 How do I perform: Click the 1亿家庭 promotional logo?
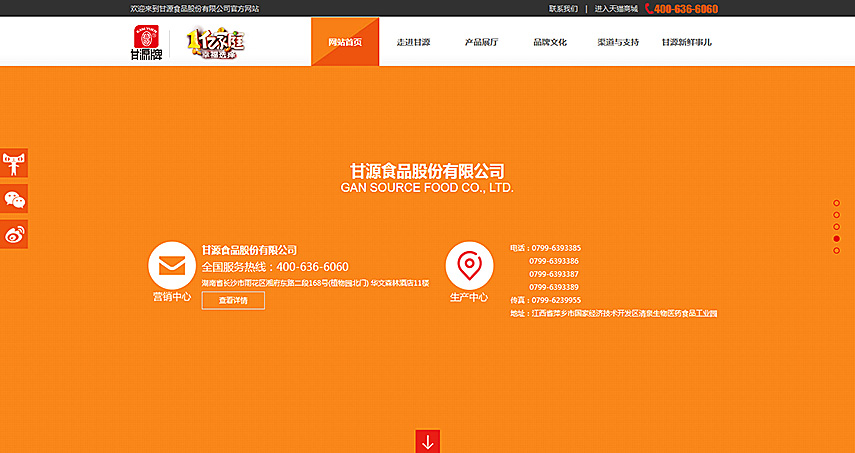[216, 43]
